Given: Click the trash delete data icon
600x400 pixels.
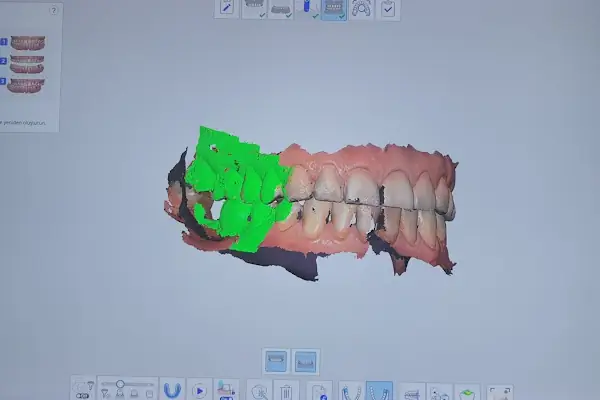Looking at the screenshot, I should pos(286,392).
